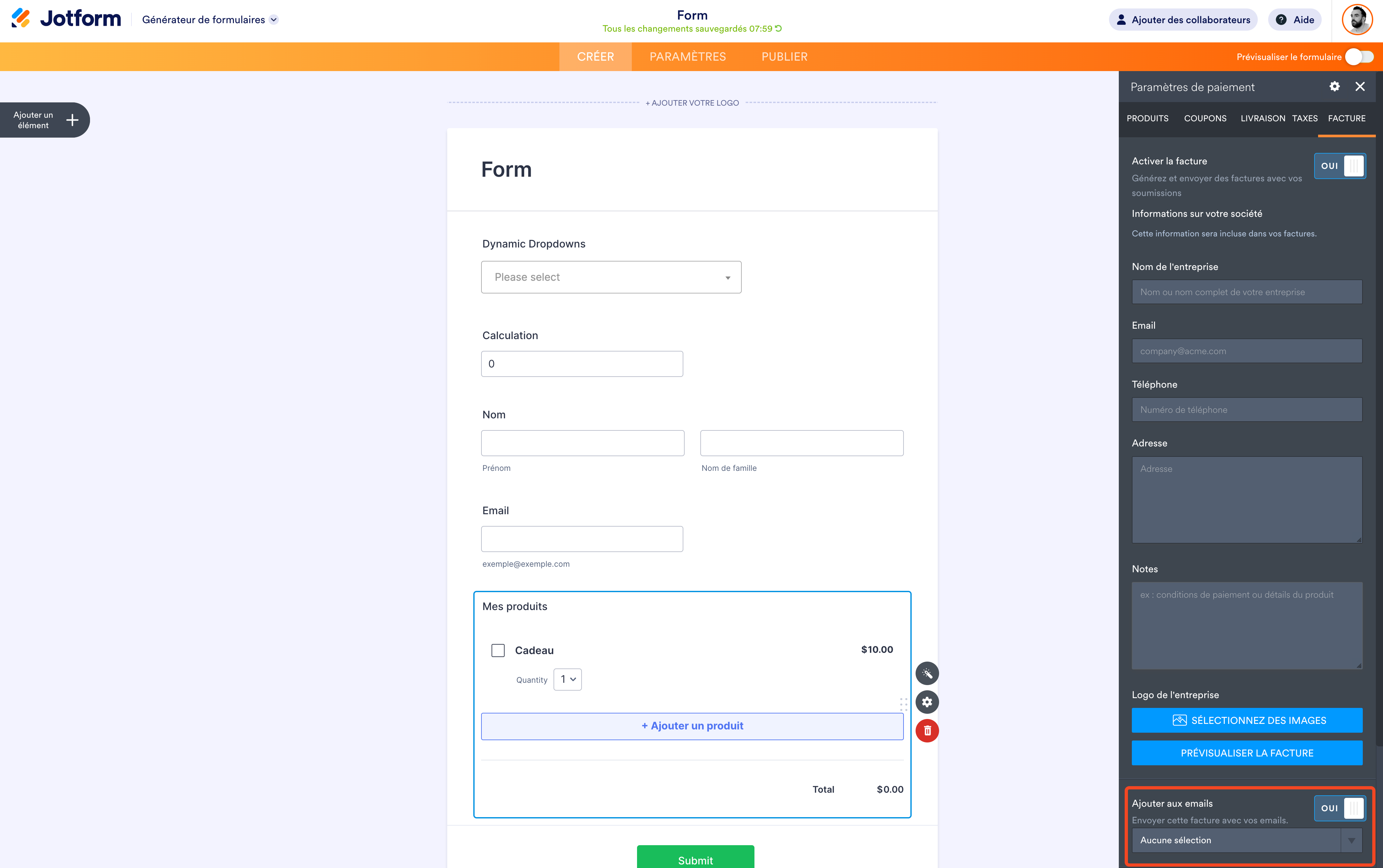The height and width of the screenshot is (868, 1383).
Task: Open payment settings gear in panel header
Action: point(1334,87)
